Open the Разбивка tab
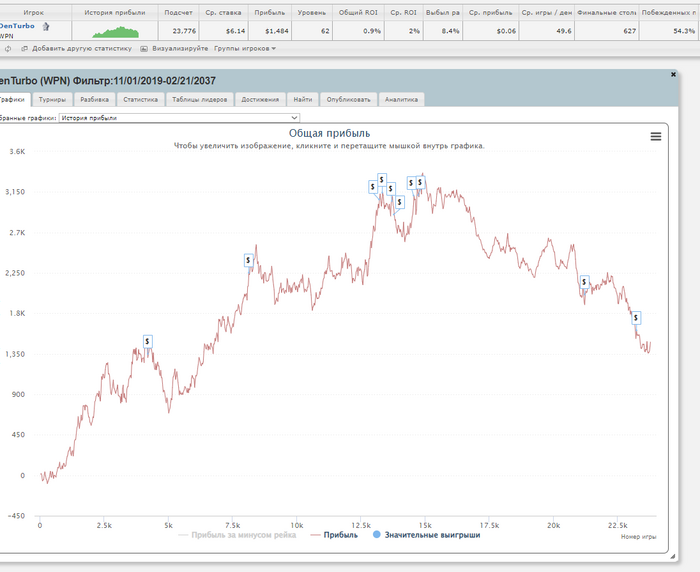The height and width of the screenshot is (572, 700). tap(94, 100)
